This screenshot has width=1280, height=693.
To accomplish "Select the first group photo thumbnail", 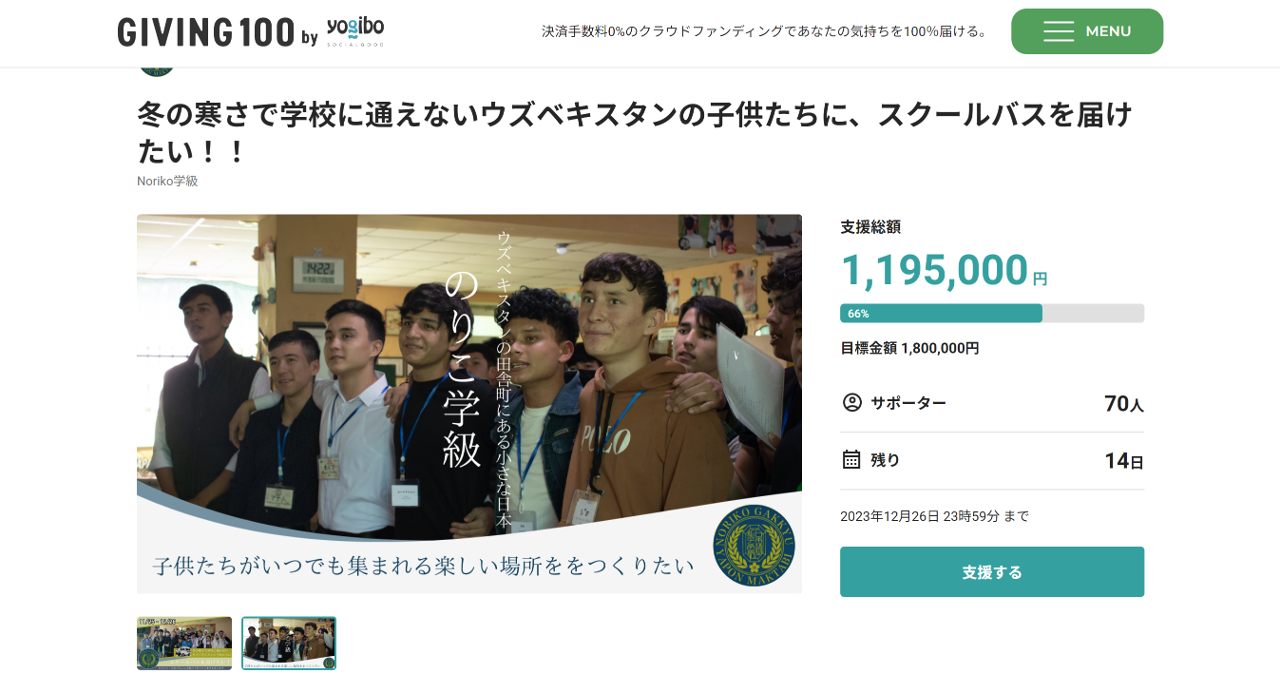I will [184, 643].
